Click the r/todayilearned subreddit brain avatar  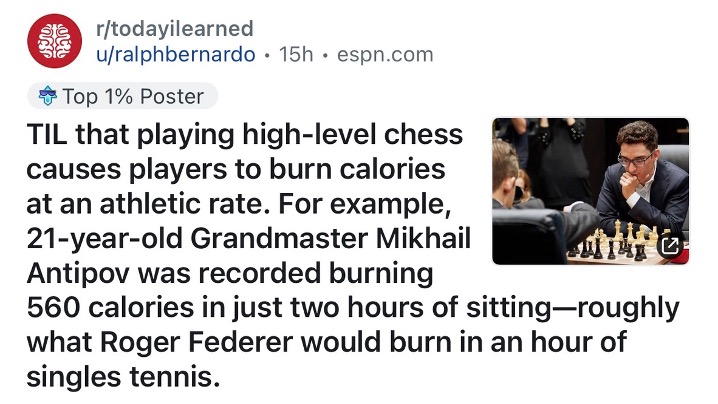click(55, 41)
